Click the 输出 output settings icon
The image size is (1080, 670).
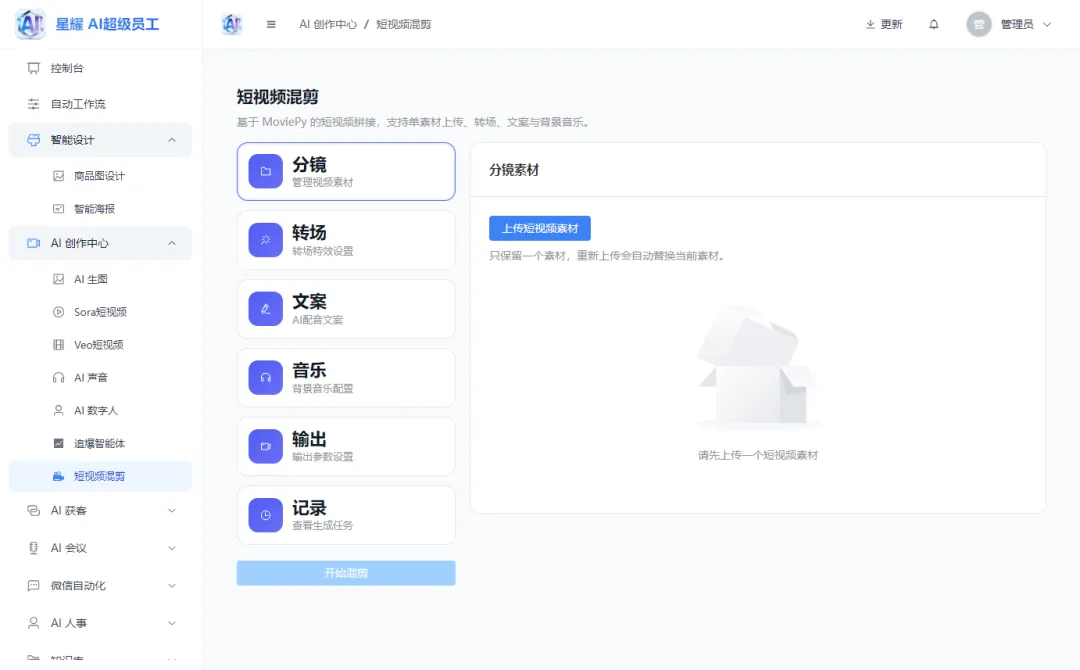(264, 445)
